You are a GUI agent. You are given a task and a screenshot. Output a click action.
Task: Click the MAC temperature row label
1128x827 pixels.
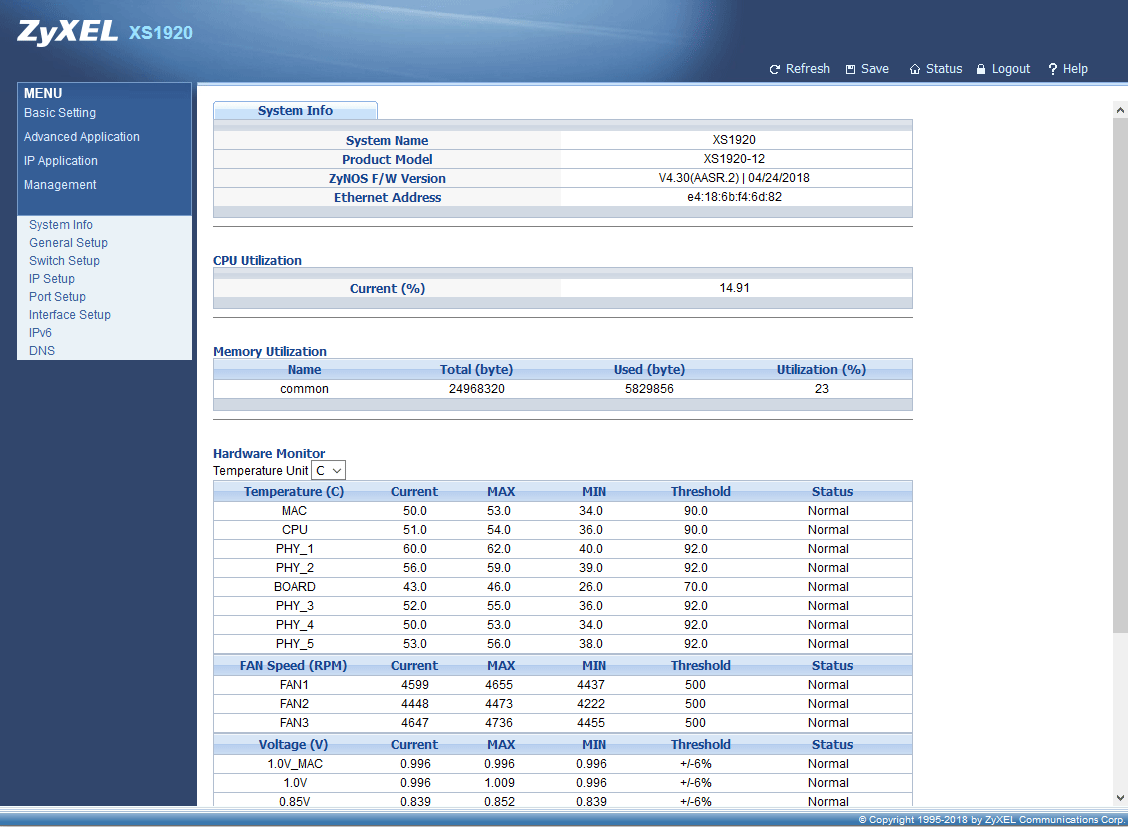(294, 511)
